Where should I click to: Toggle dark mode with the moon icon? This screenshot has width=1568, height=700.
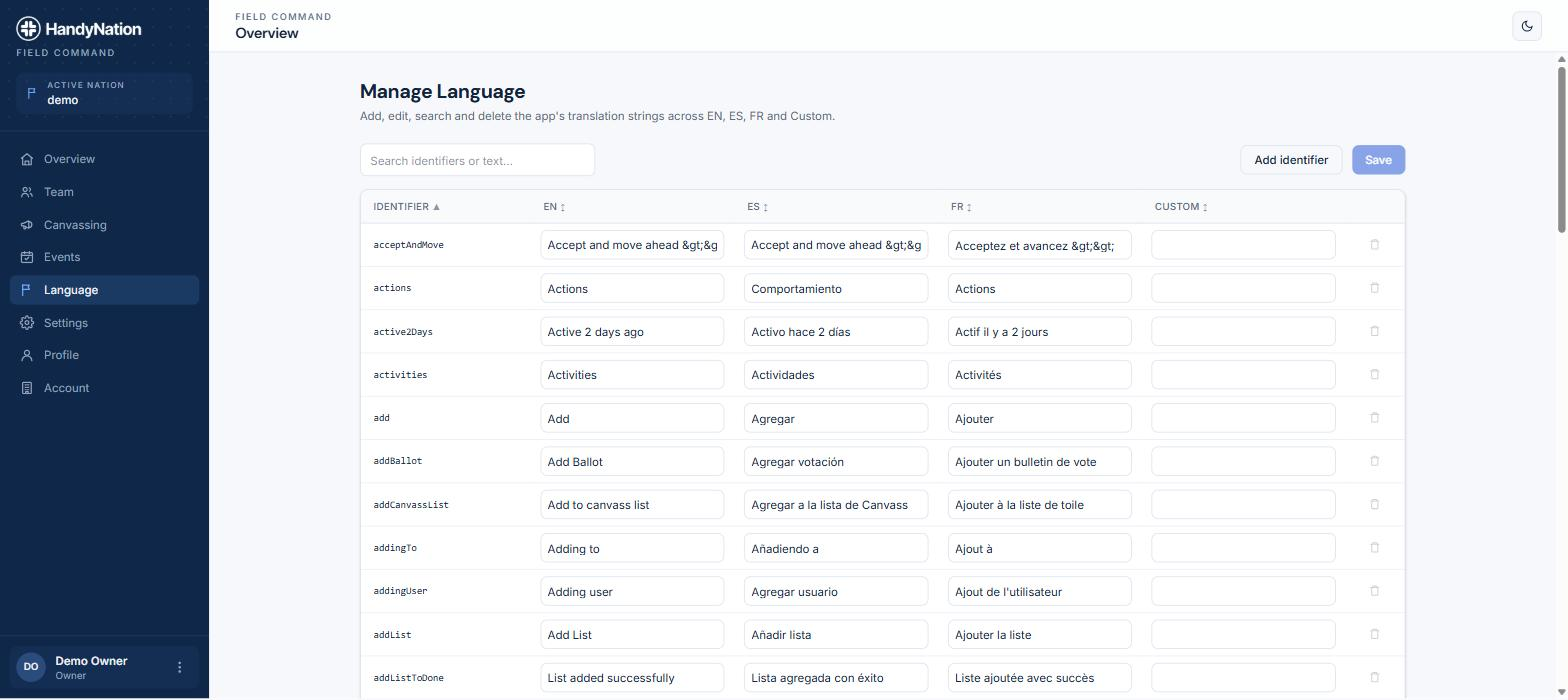pos(1527,26)
